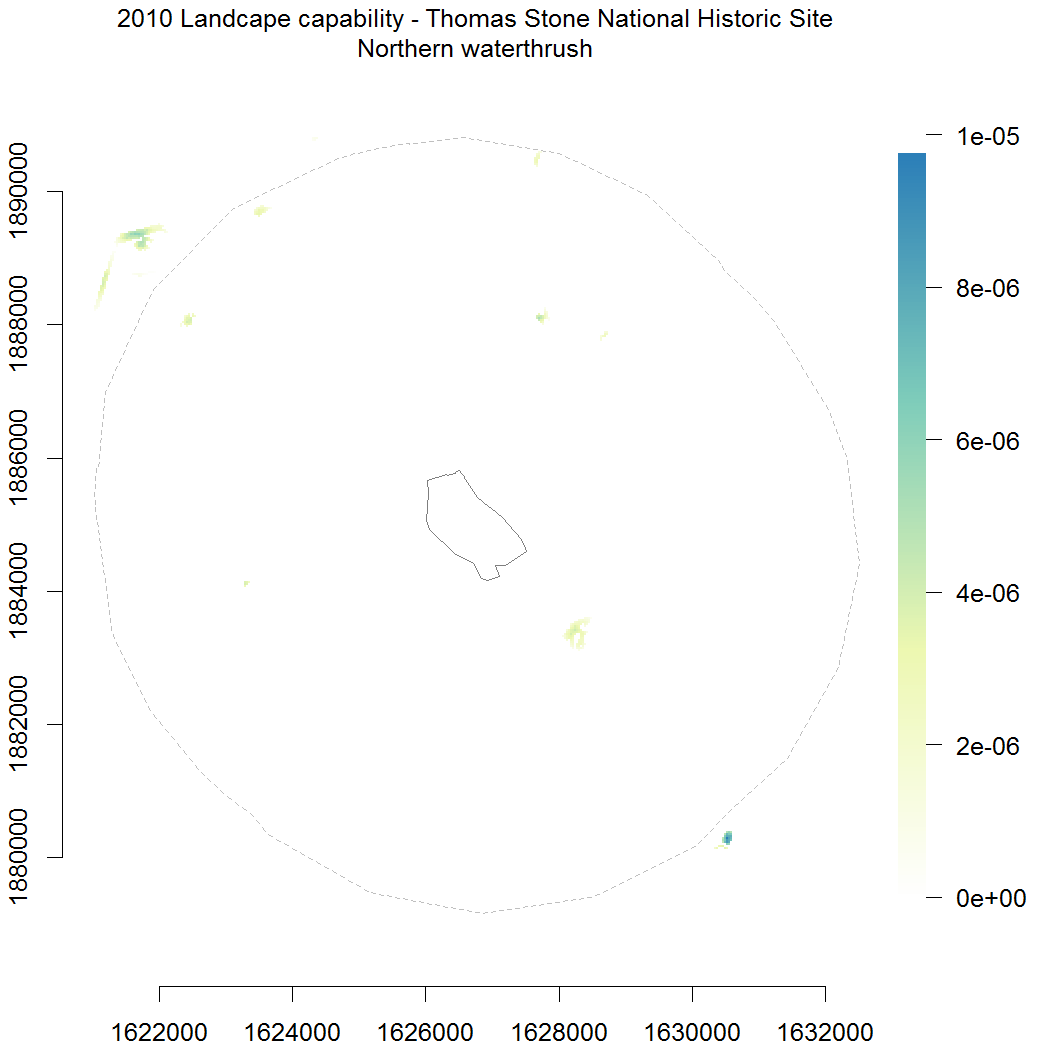Click the x-axis label 1632000
Image resolution: width=1050 pixels, height=1050 pixels.
(x=825, y=1032)
